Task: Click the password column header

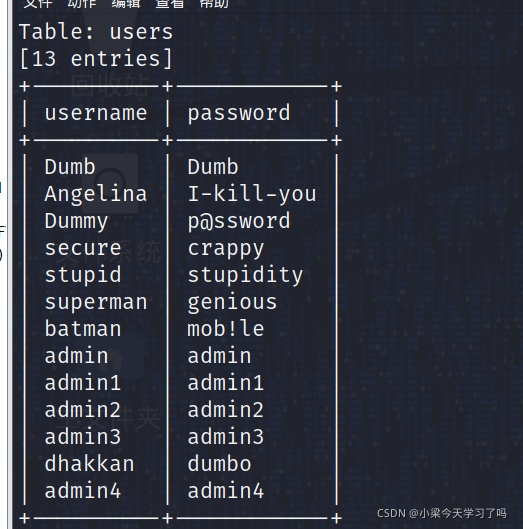Action: pyautogui.click(x=239, y=113)
